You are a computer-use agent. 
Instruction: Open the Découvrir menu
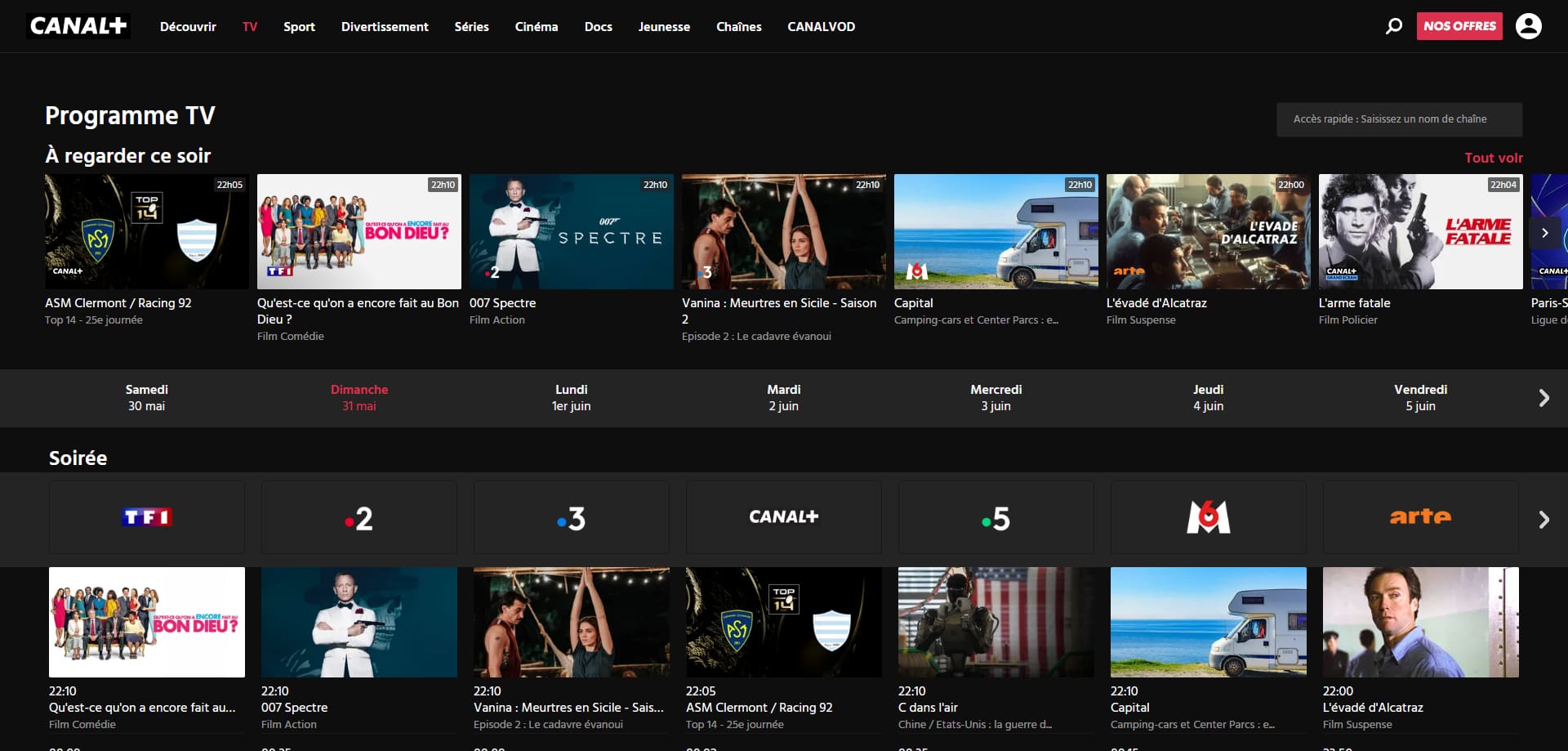188,26
